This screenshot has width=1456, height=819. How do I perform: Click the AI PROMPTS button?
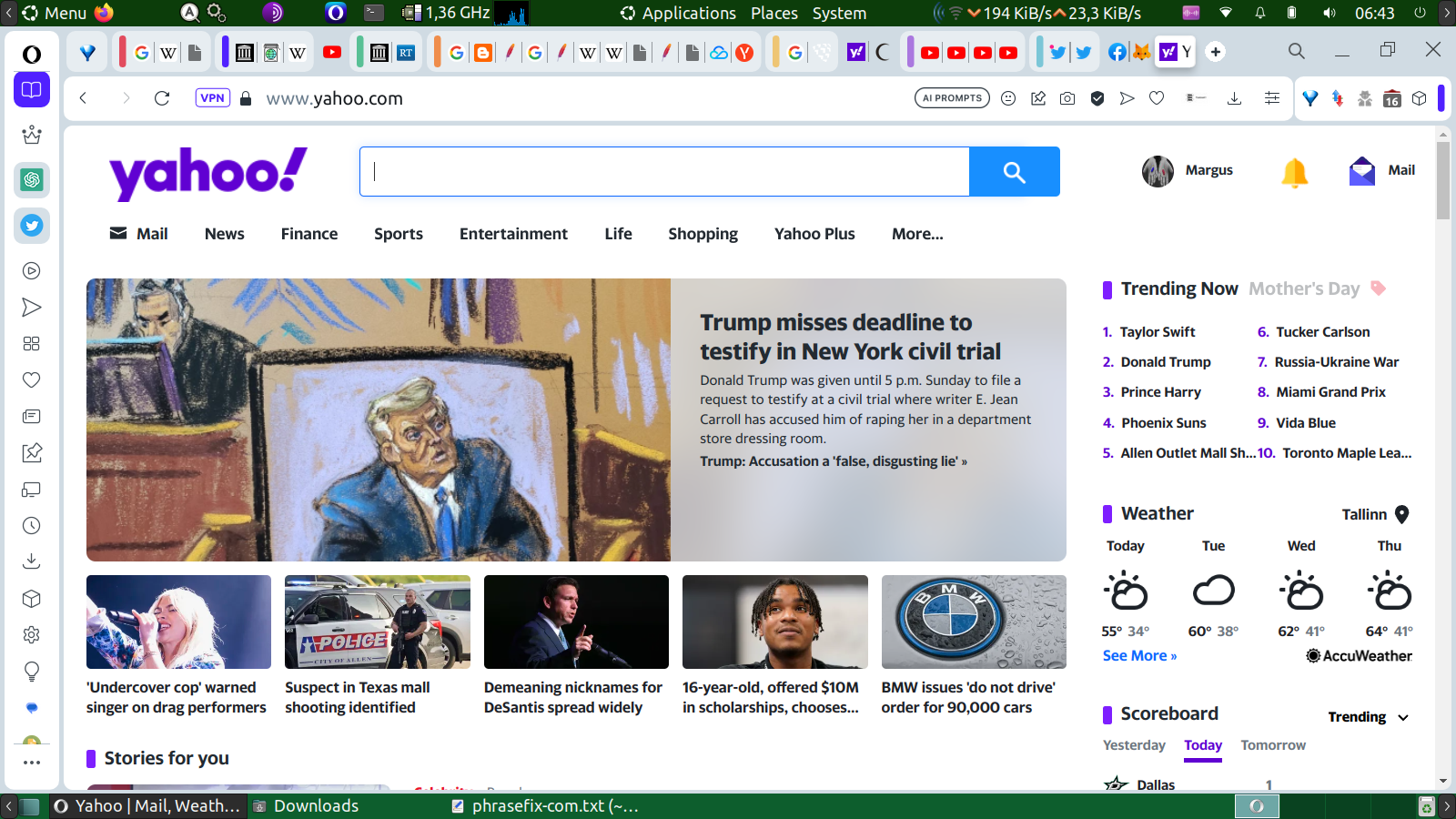coord(952,98)
